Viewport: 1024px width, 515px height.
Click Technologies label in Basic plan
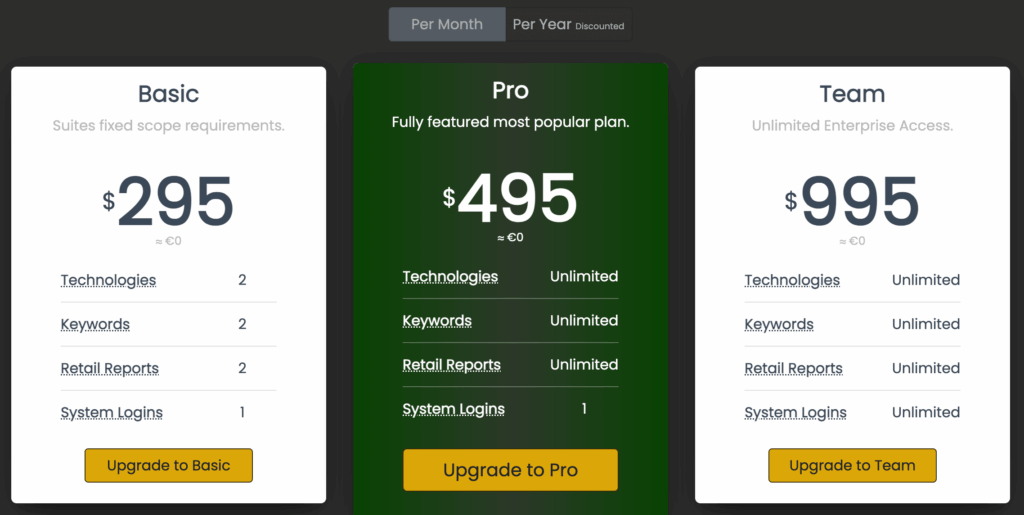click(x=108, y=280)
